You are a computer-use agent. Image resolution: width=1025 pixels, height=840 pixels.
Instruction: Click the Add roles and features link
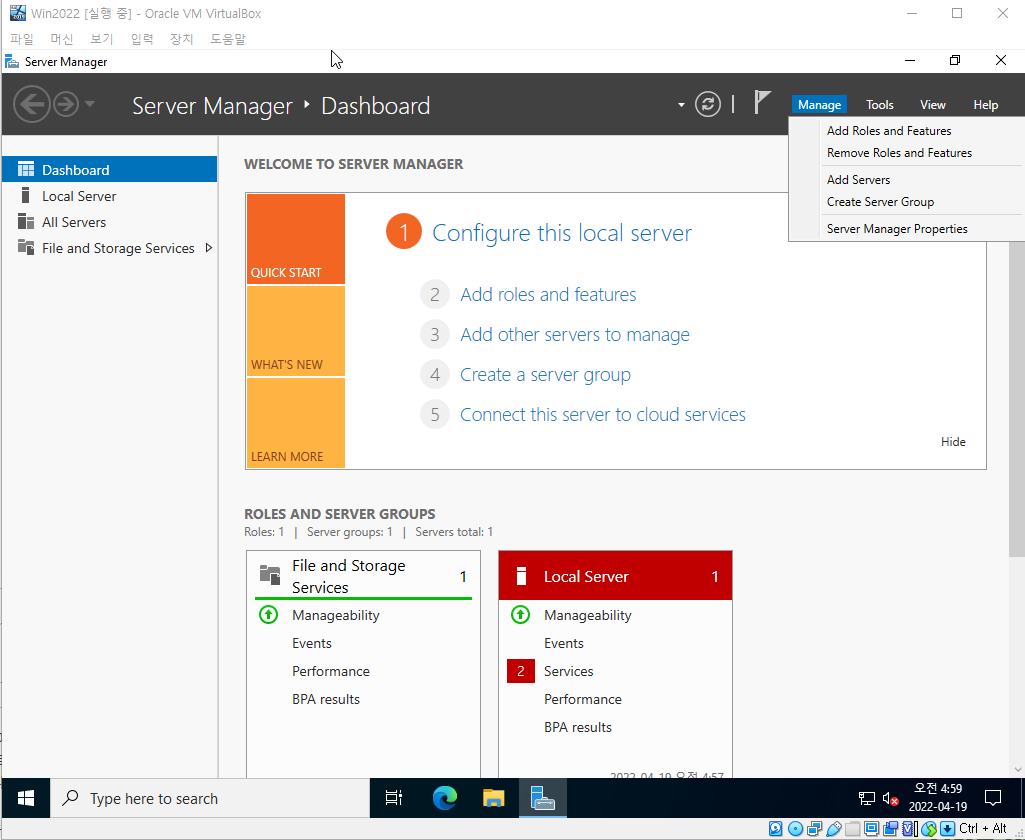(548, 295)
